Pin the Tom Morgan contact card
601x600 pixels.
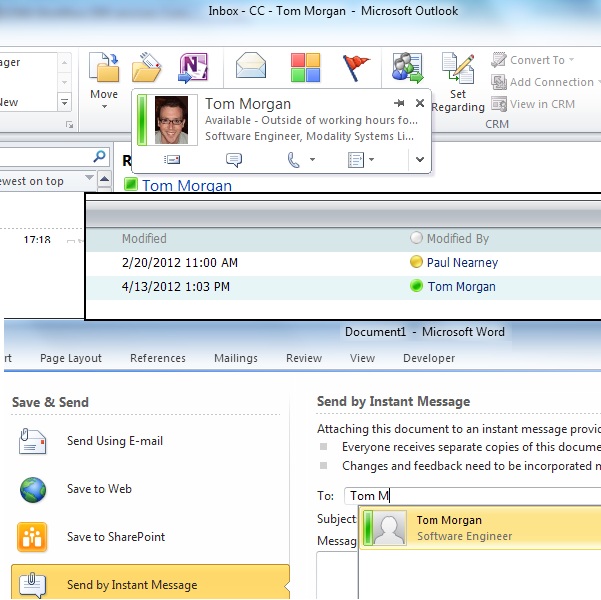(x=399, y=103)
